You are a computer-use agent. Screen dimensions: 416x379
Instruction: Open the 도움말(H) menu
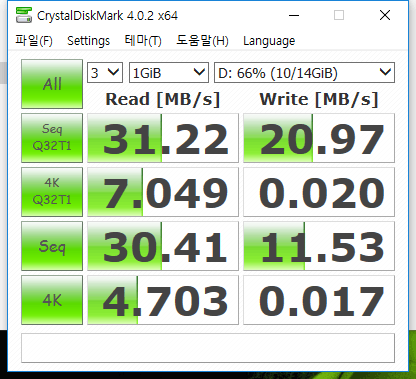click(x=202, y=41)
